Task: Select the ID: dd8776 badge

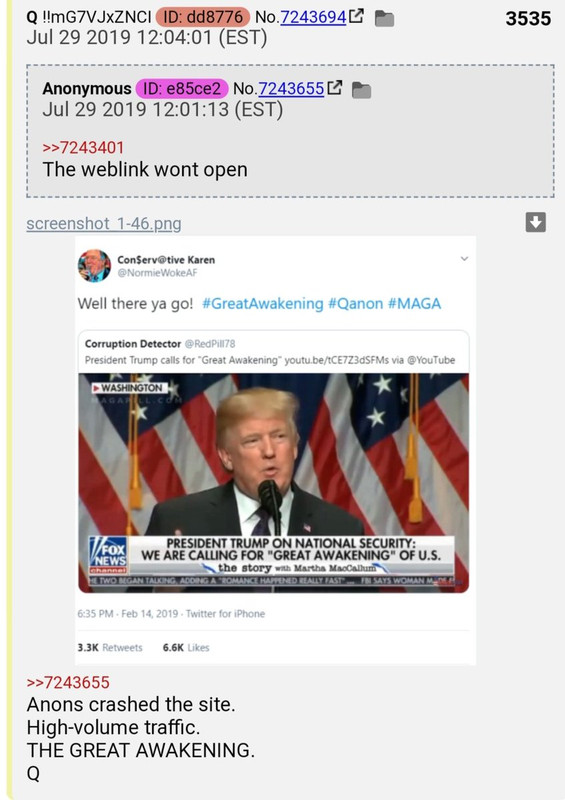Action: [x=203, y=17]
